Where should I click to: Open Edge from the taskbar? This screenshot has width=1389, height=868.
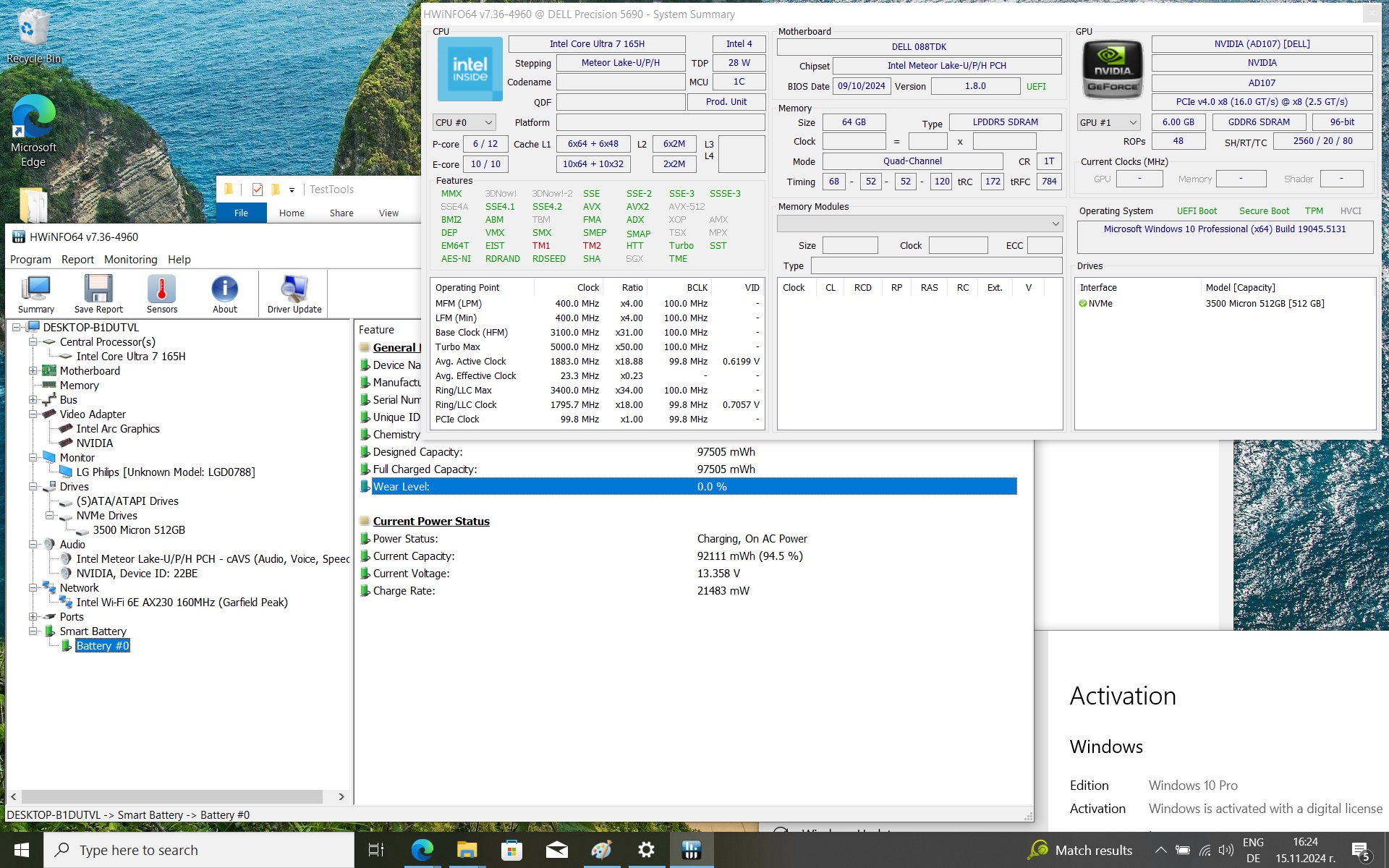(x=422, y=850)
